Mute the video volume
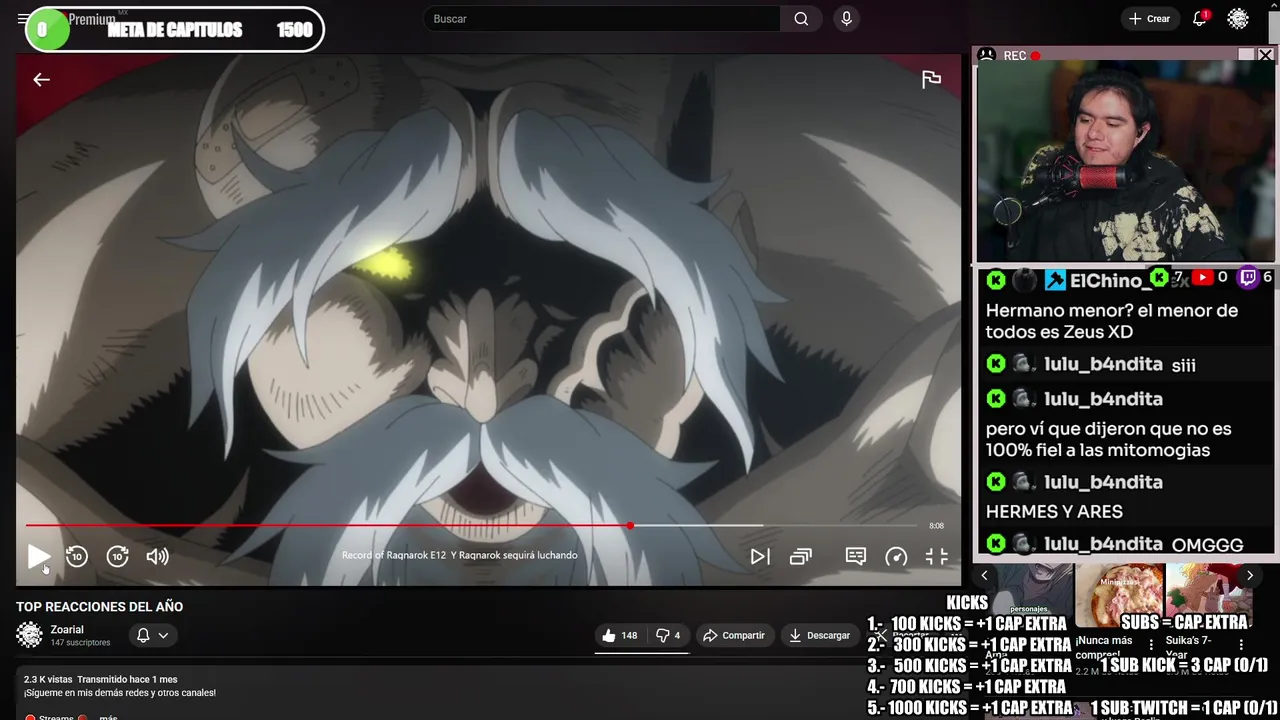1280x720 pixels. pyautogui.click(x=157, y=557)
